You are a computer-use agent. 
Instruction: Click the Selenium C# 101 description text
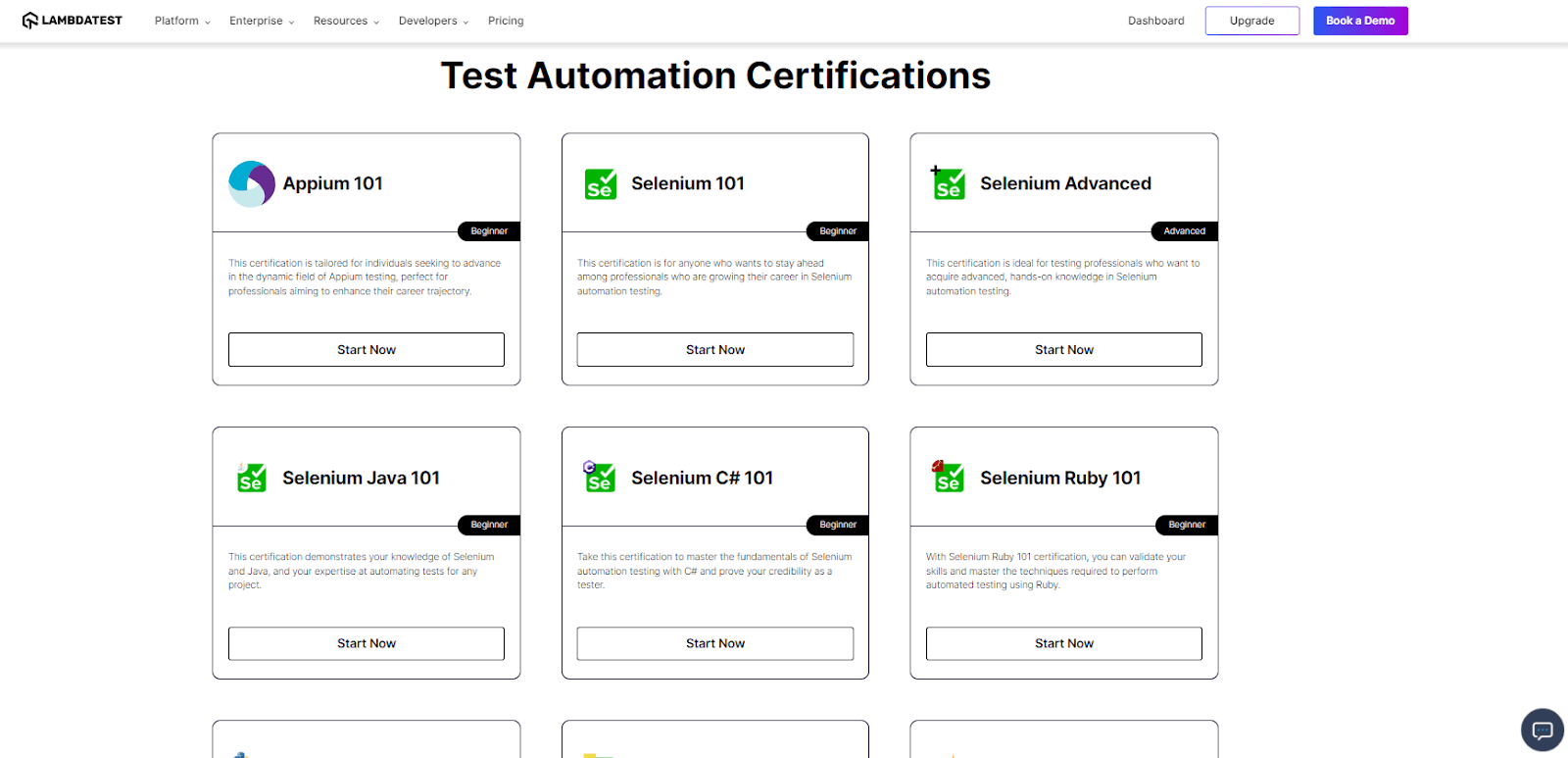tap(714, 571)
